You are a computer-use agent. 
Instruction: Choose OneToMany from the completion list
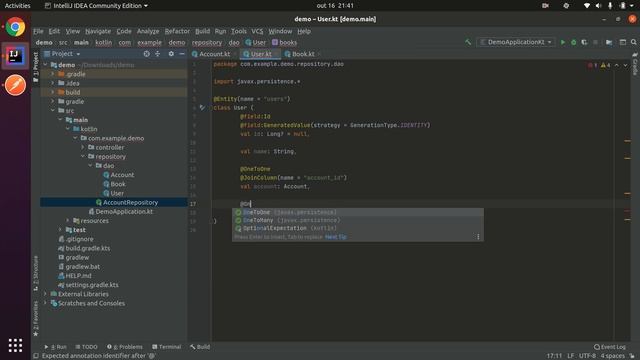tap(358, 220)
